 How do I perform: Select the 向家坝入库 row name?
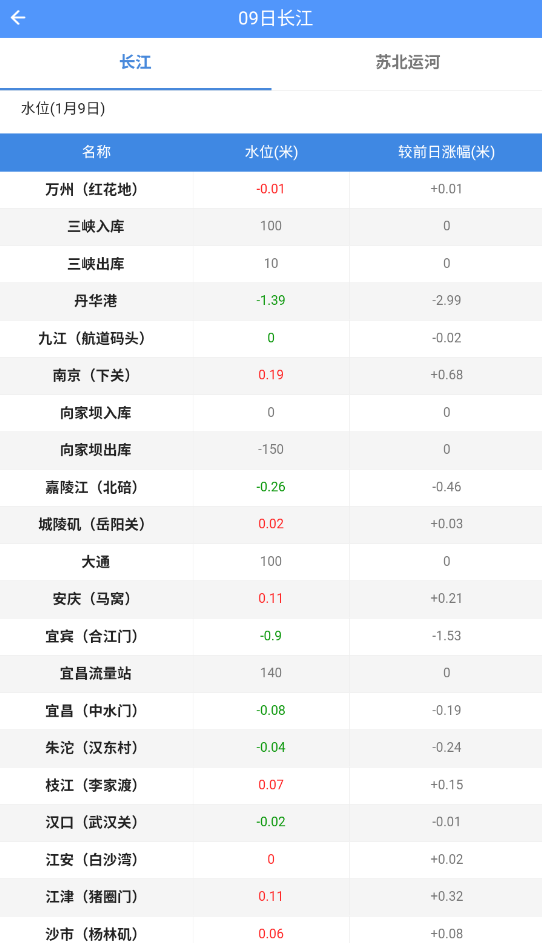[96, 413]
